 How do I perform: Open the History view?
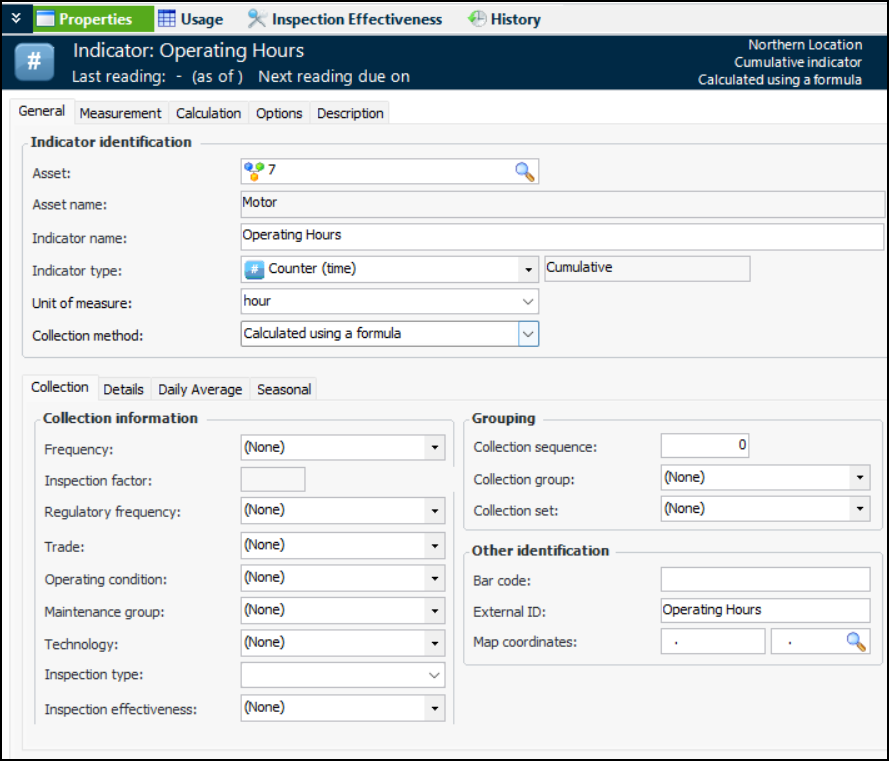tap(505, 19)
